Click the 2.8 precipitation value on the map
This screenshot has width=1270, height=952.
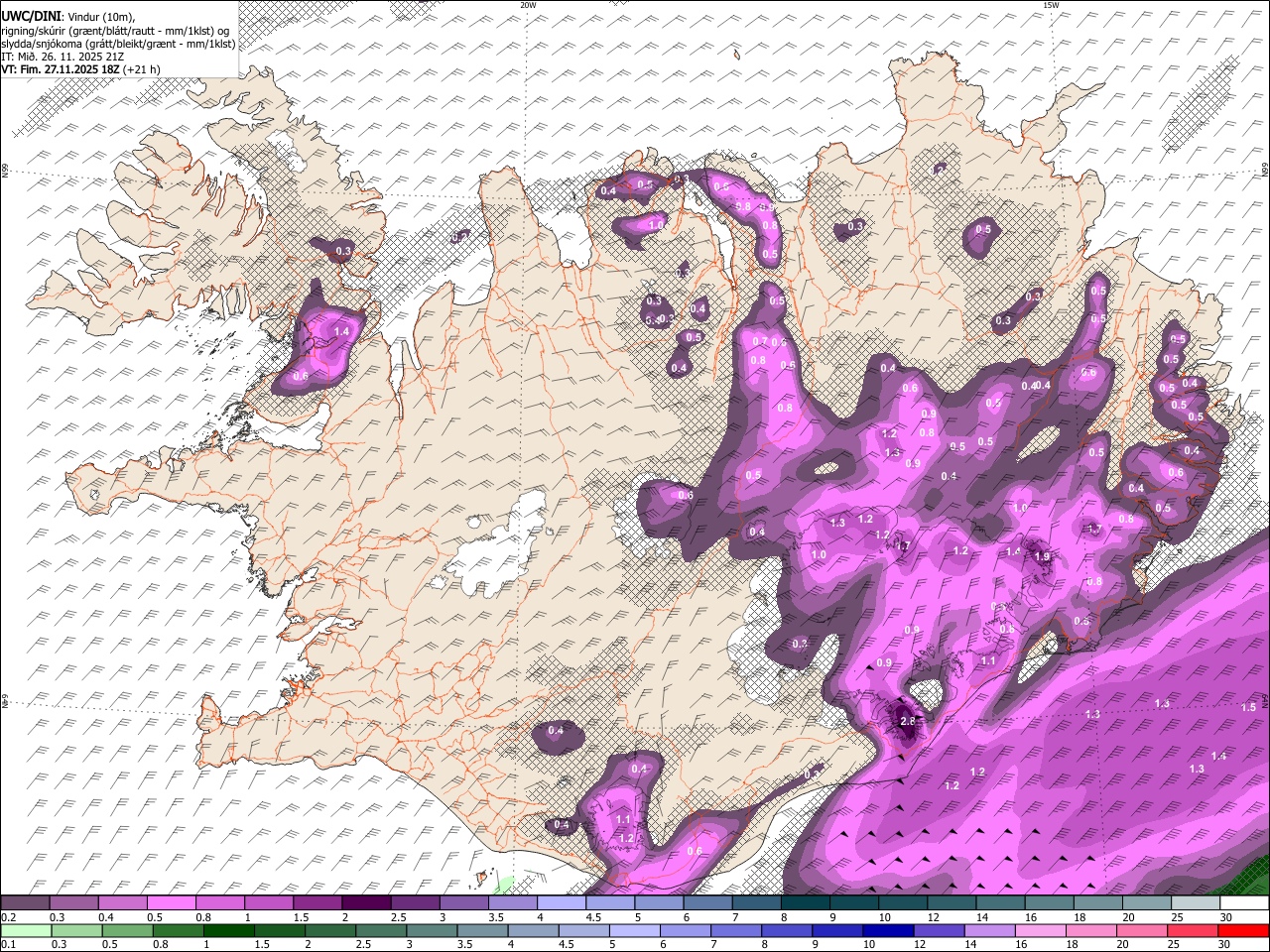click(907, 721)
